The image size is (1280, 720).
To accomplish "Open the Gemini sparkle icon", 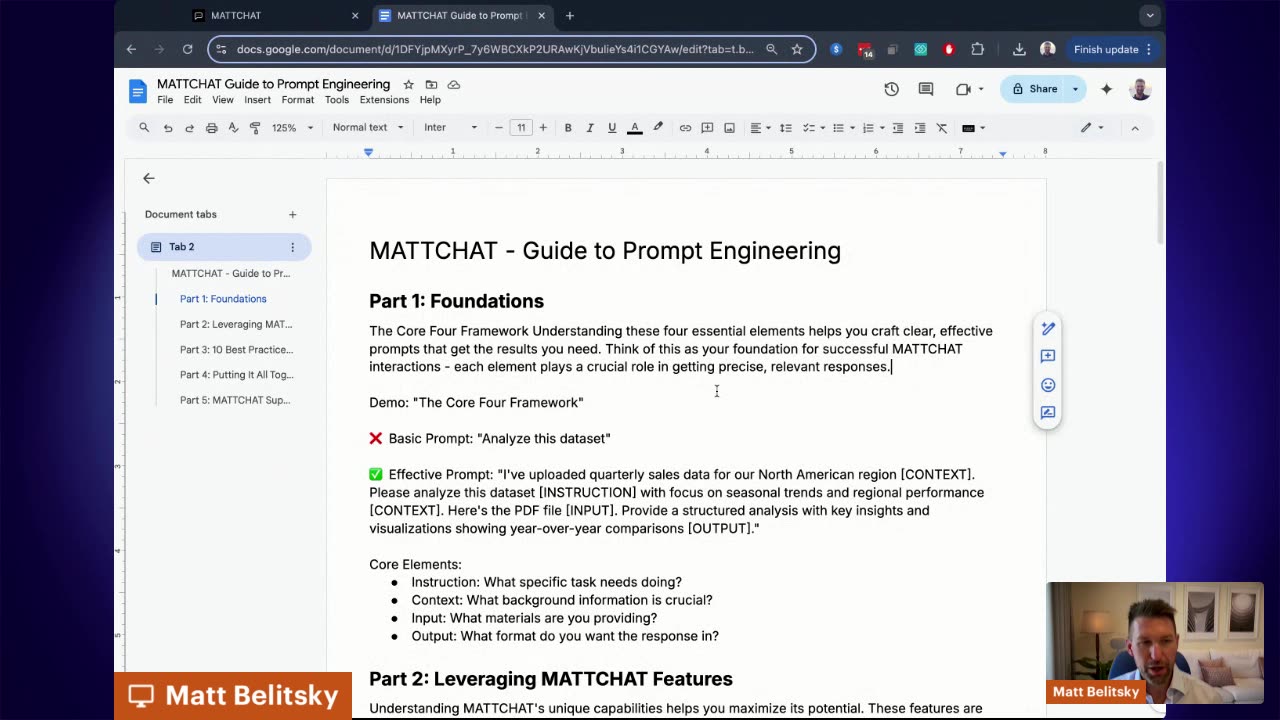I will pos(1106,89).
